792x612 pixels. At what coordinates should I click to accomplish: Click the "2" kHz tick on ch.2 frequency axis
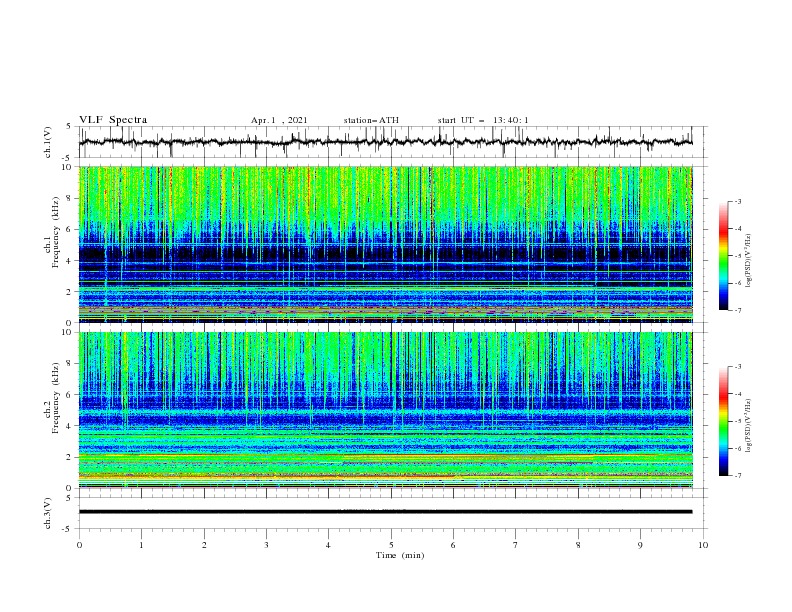(x=70, y=457)
